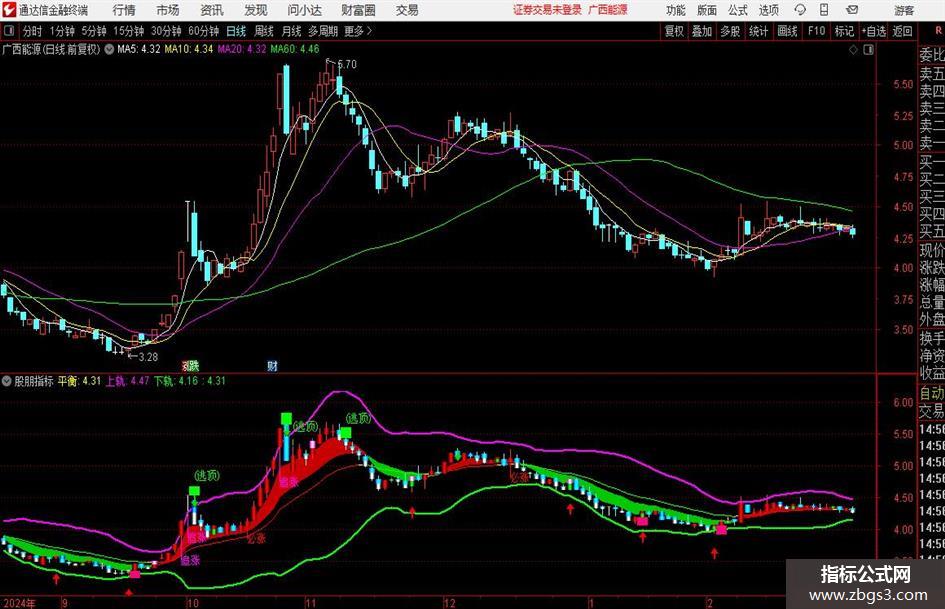Switch to 周线 period tab

click(x=263, y=31)
